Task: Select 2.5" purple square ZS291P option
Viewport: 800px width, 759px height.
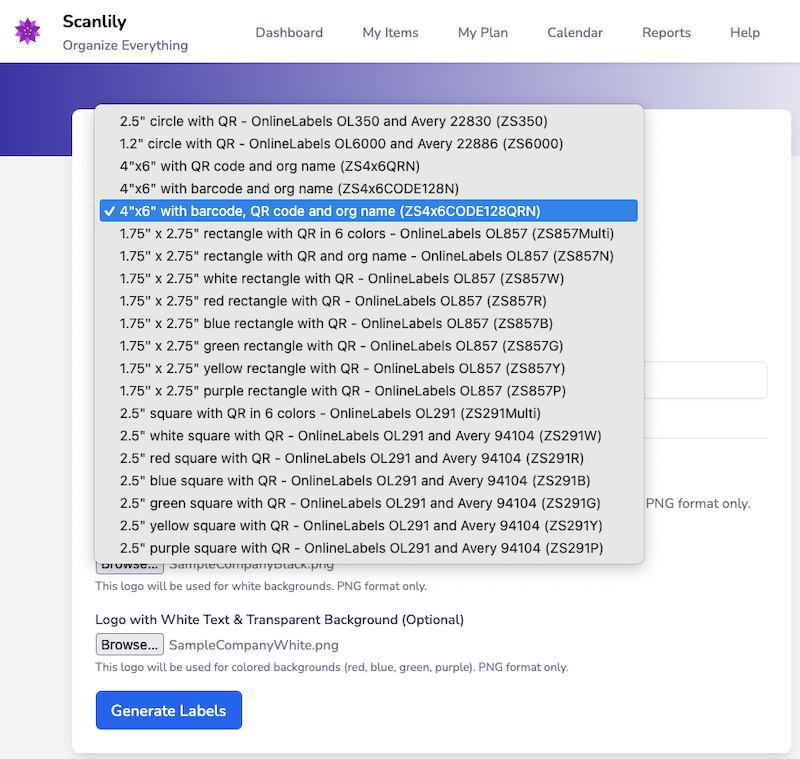Action: point(361,548)
